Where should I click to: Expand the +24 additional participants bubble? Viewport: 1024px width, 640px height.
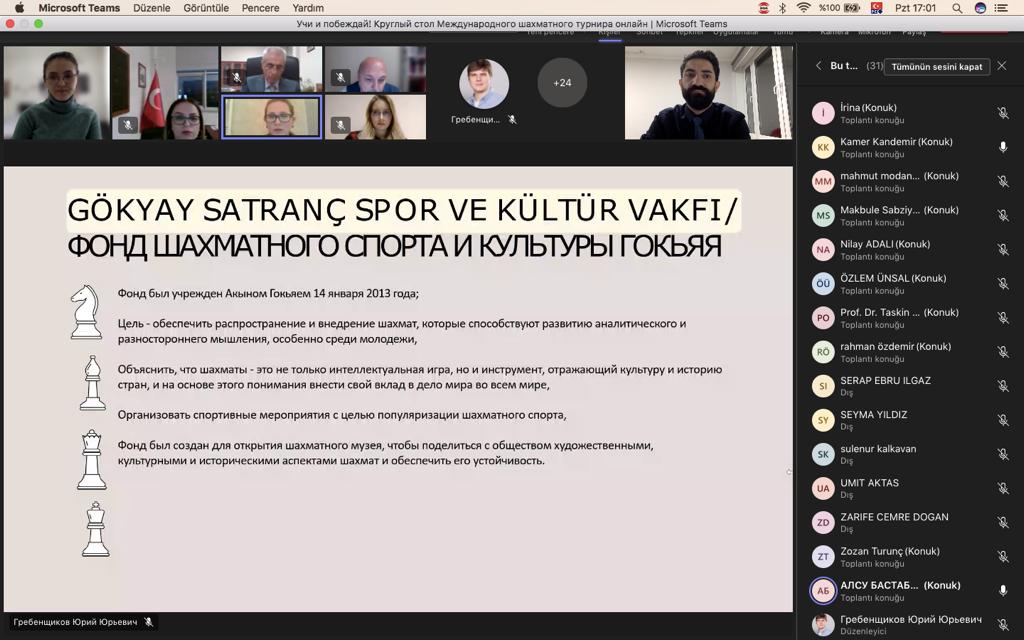pyautogui.click(x=562, y=83)
